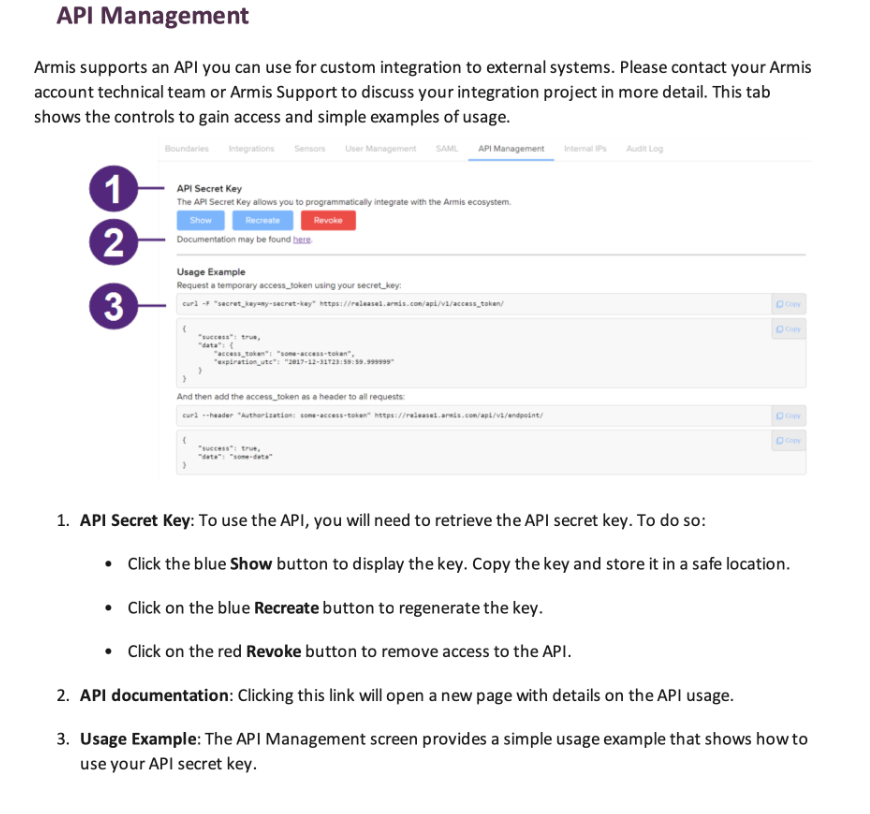
Task: Click the blue Recreate button
Action: pyautogui.click(x=262, y=220)
